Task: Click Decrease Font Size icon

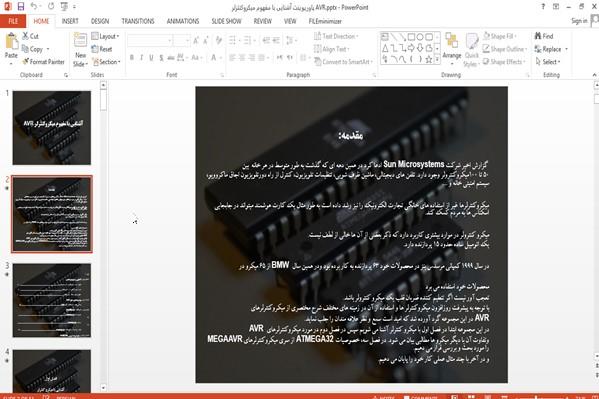Action: [206, 41]
